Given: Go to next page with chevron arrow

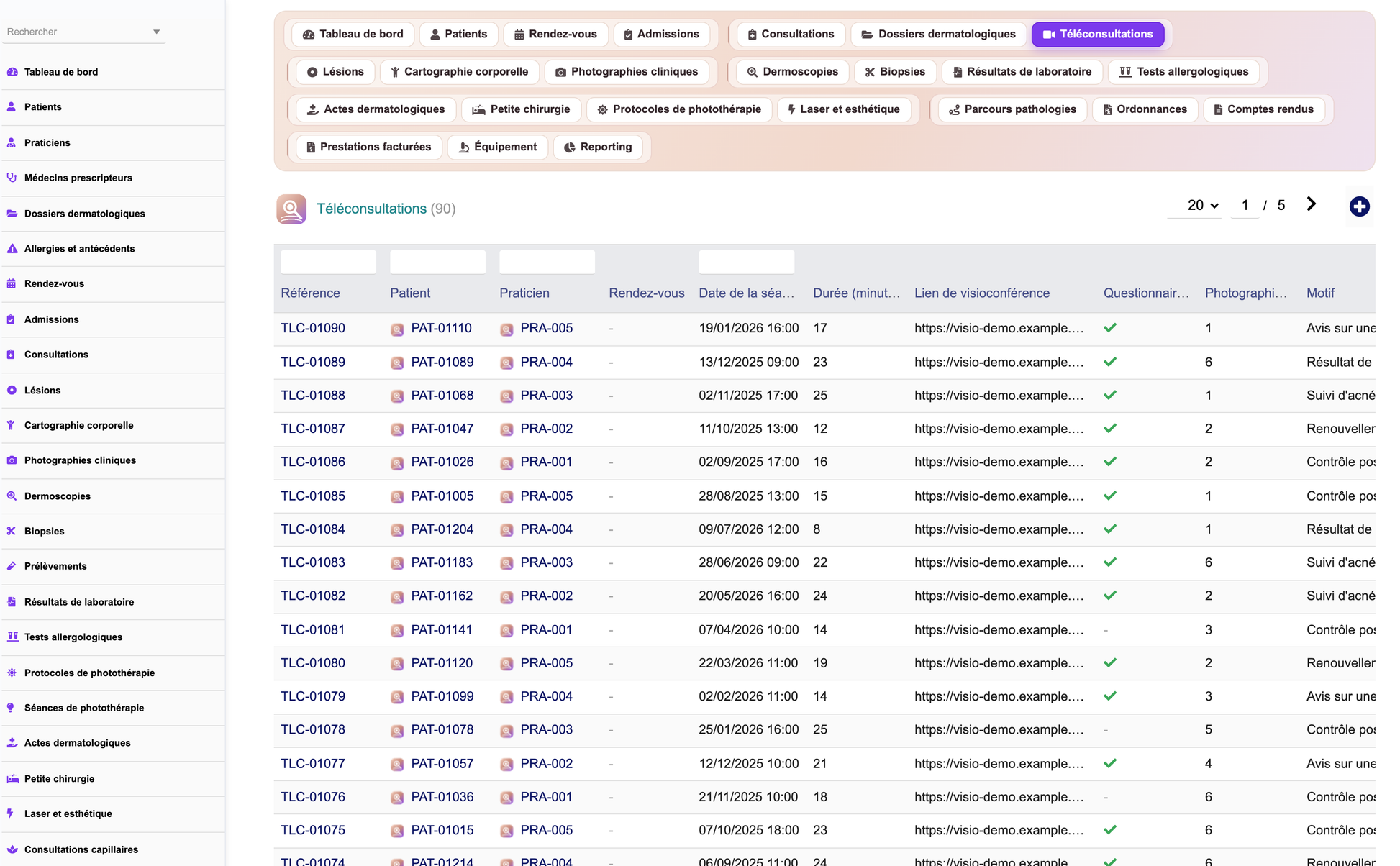Looking at the screenshot, I should tap(1311, 204).
